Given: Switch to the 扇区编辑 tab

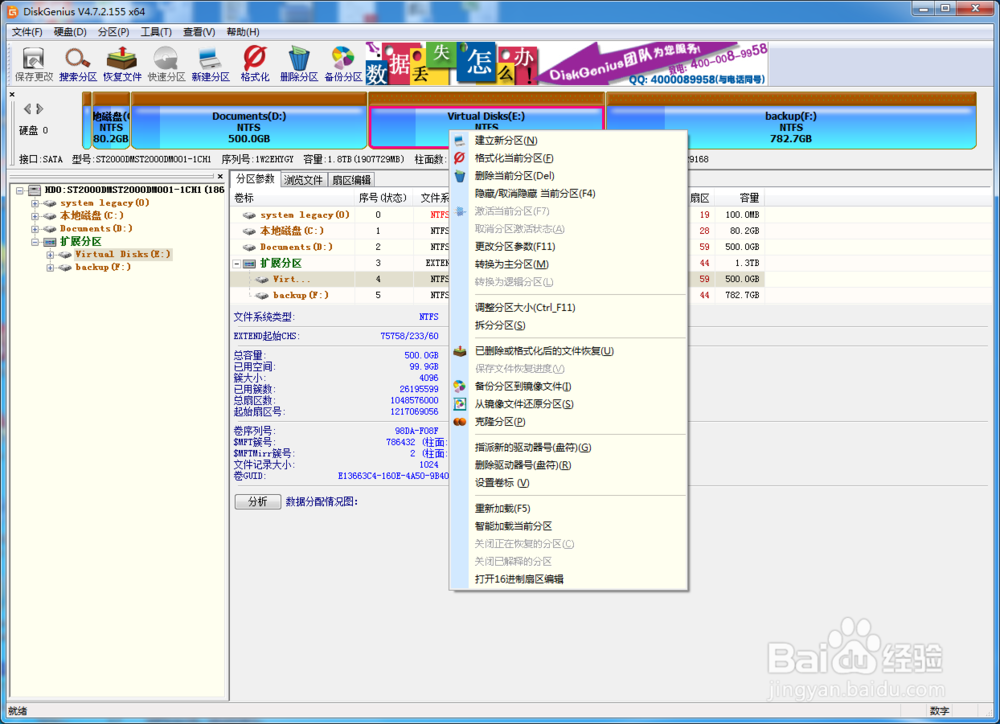Looking at the screenshot, I should click(351, 180).
